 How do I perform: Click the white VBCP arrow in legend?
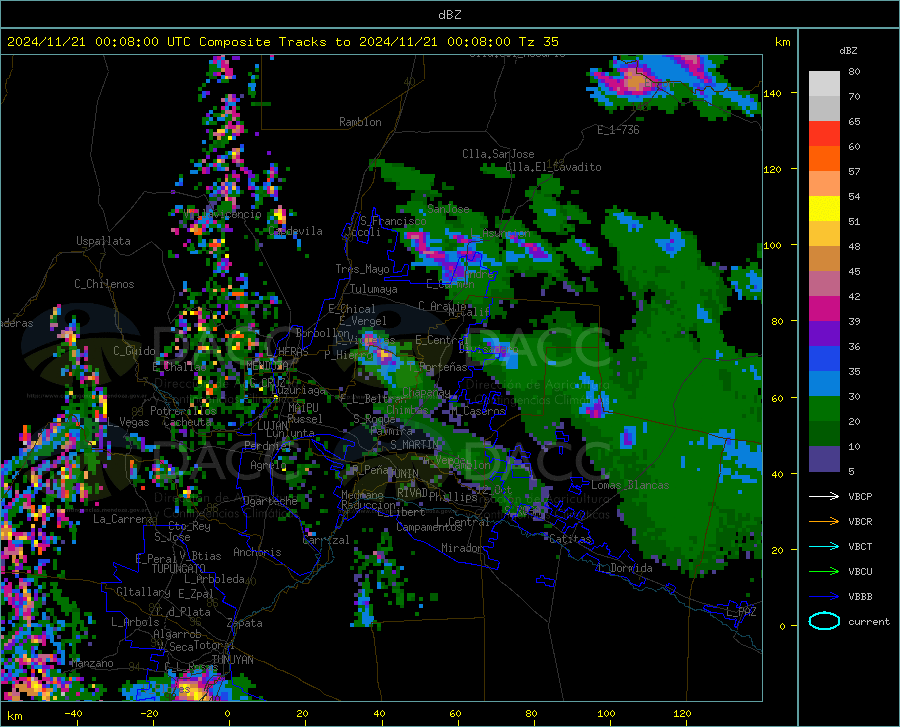point(824,496)
